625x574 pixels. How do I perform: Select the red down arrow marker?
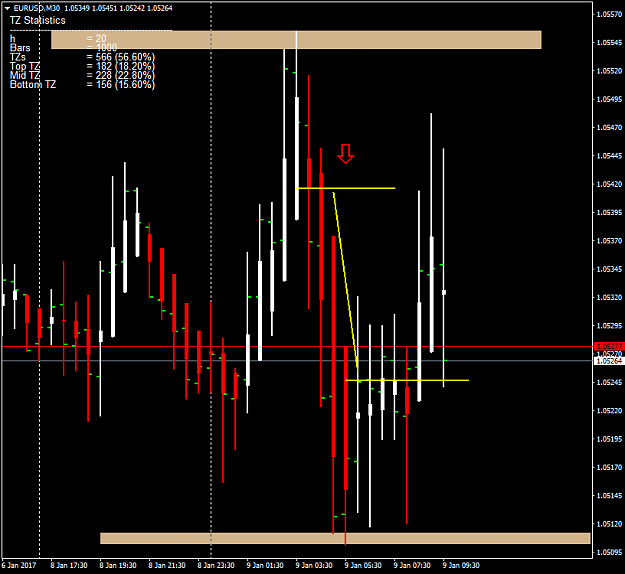[346, 154]
